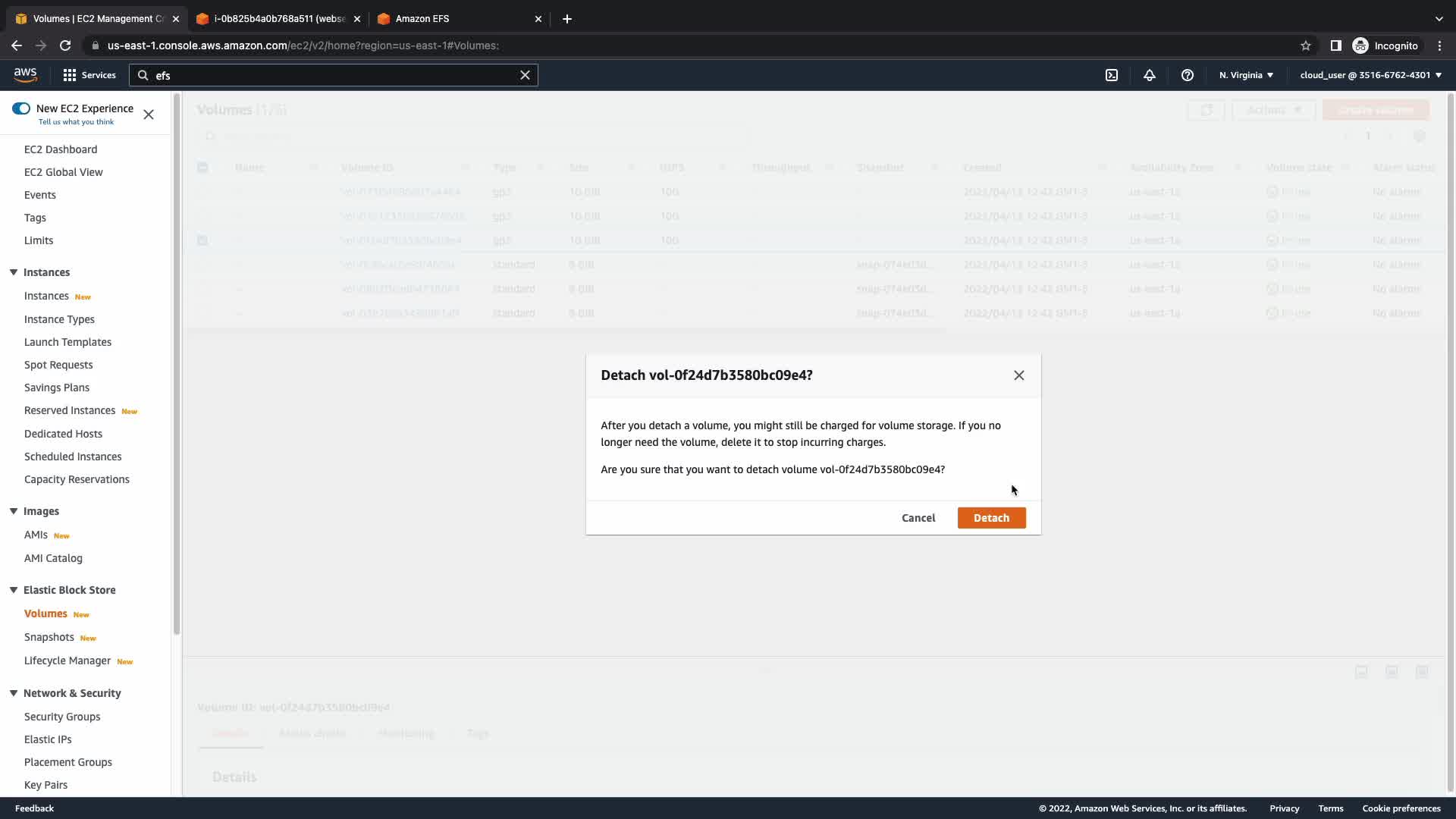Expand the cloud_user account menu
The width and height of the screenshot is (1456, 819).
[x=1370, y=75]
